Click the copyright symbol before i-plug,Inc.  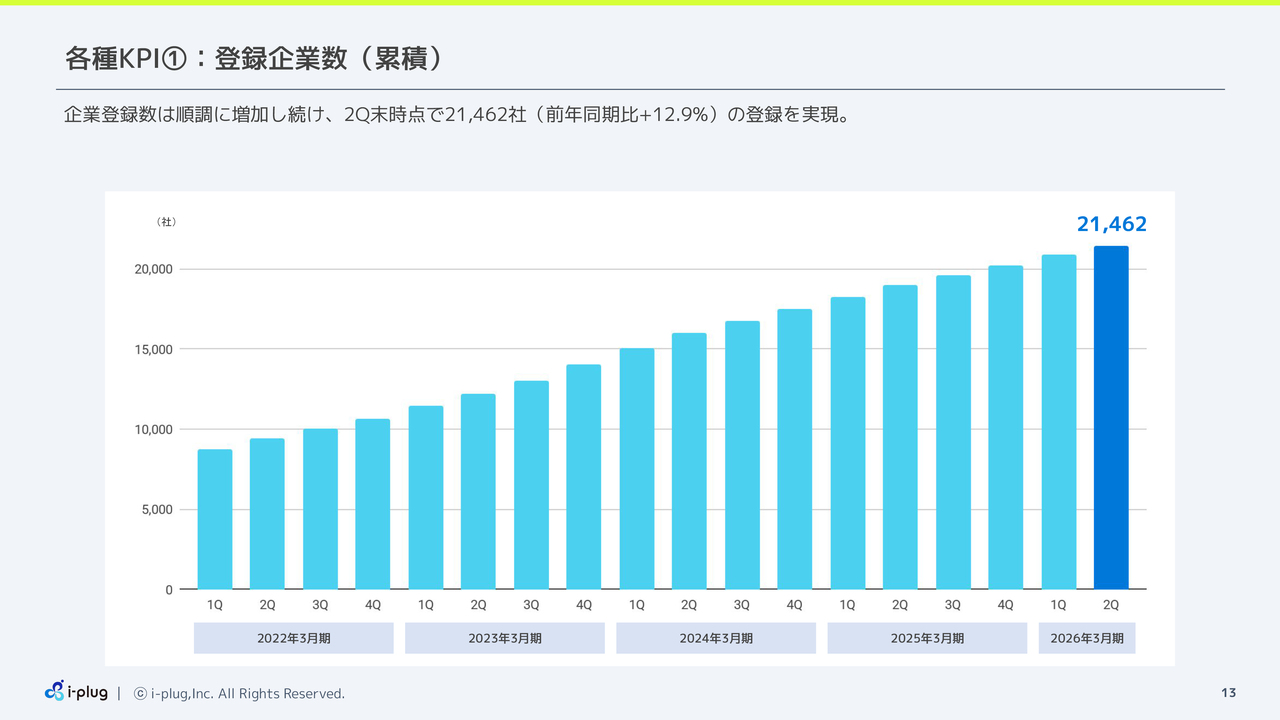(140, 694)
